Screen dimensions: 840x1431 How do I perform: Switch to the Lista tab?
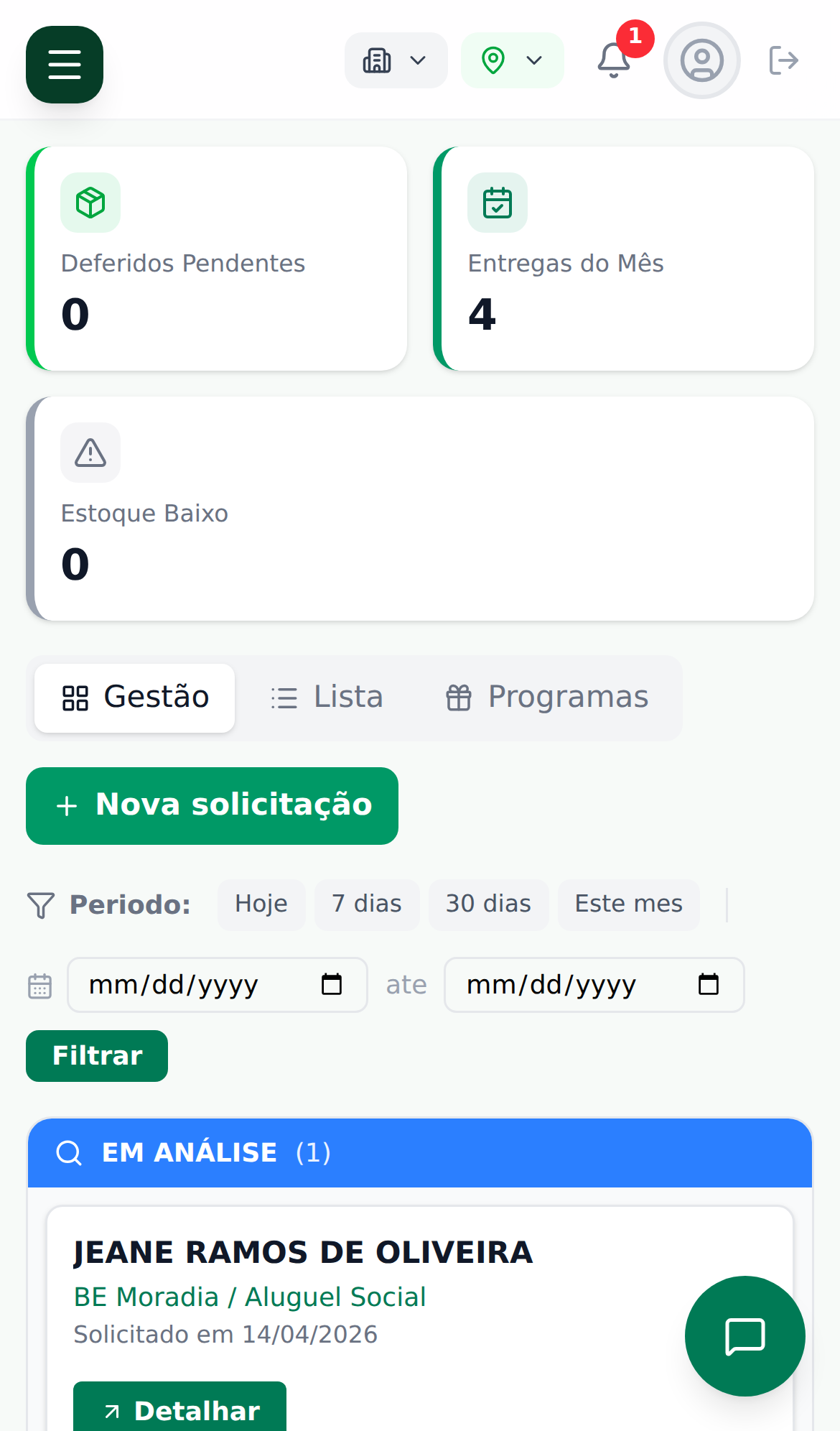pos(327,698)
